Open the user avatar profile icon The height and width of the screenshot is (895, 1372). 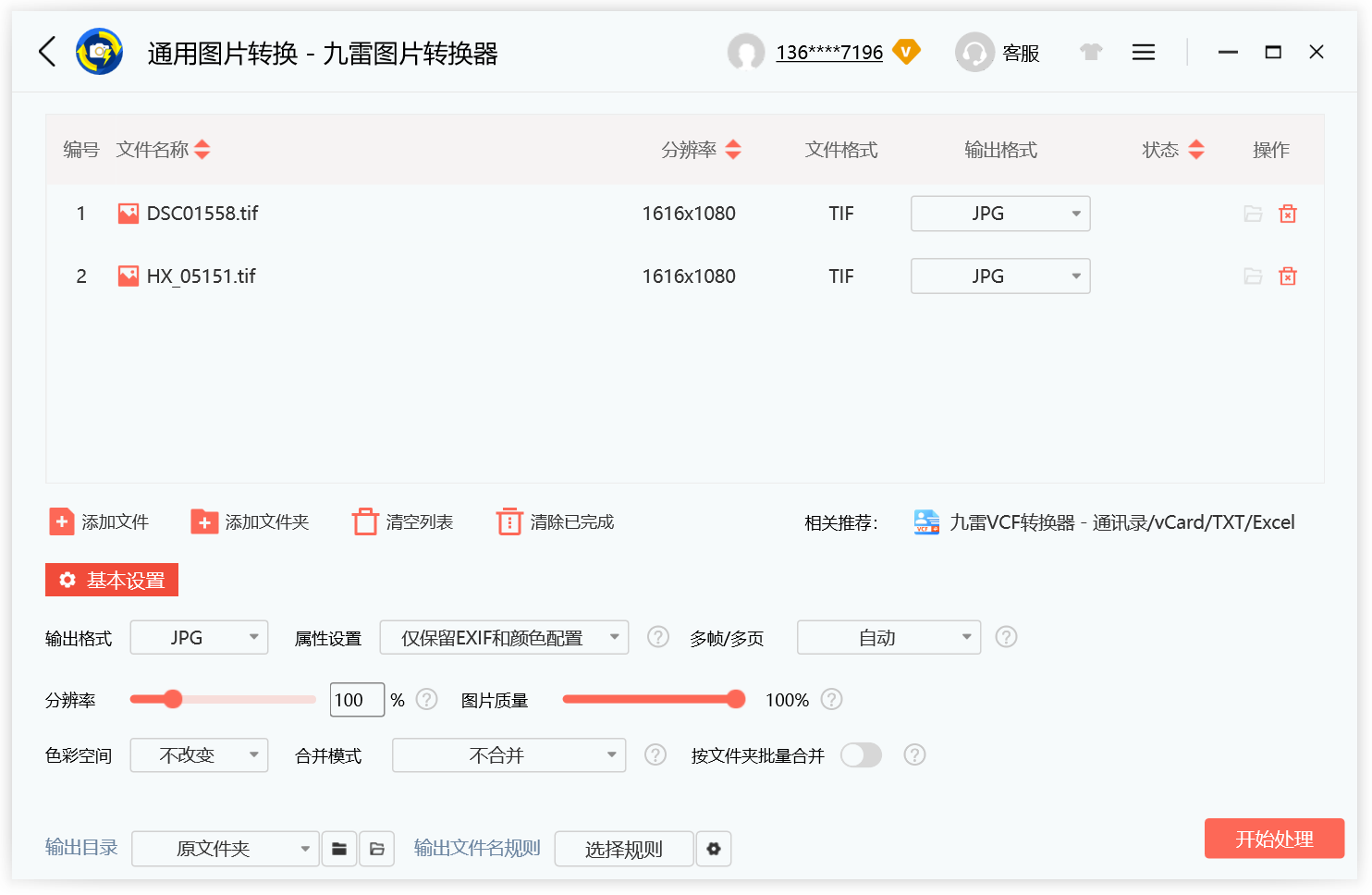746,52
